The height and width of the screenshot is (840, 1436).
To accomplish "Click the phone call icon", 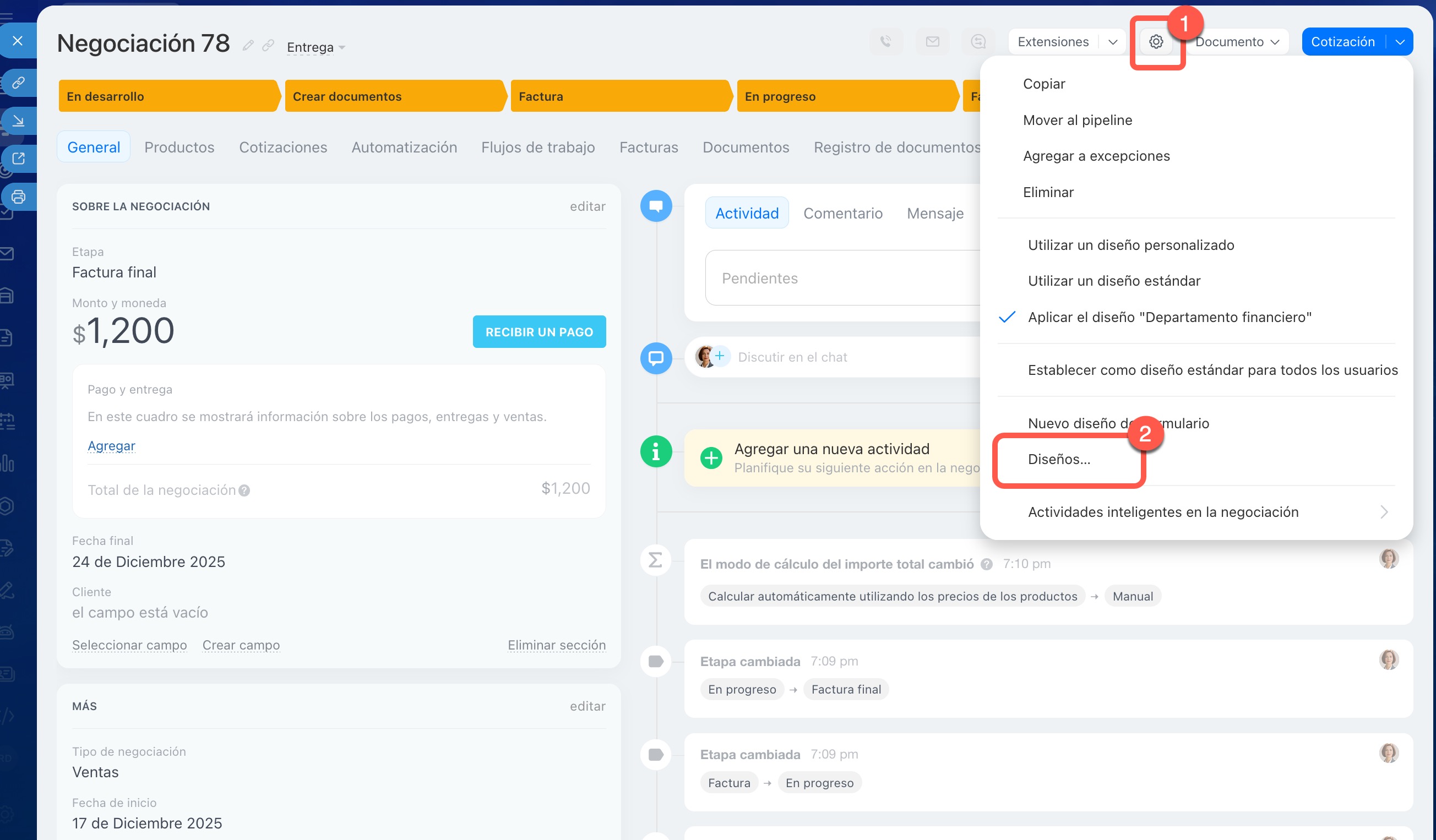I will (885, 42).
